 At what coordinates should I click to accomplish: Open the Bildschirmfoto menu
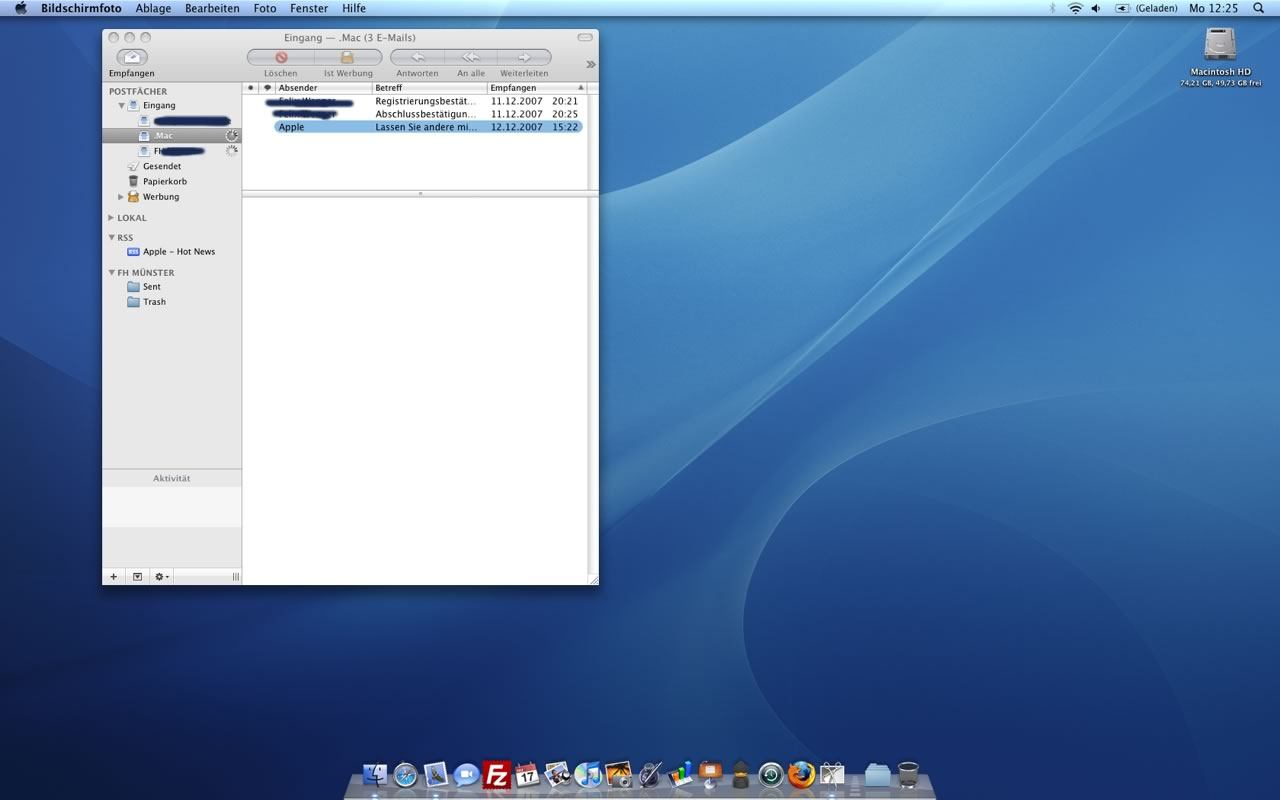pyautogui.click(x=81, y=8)
